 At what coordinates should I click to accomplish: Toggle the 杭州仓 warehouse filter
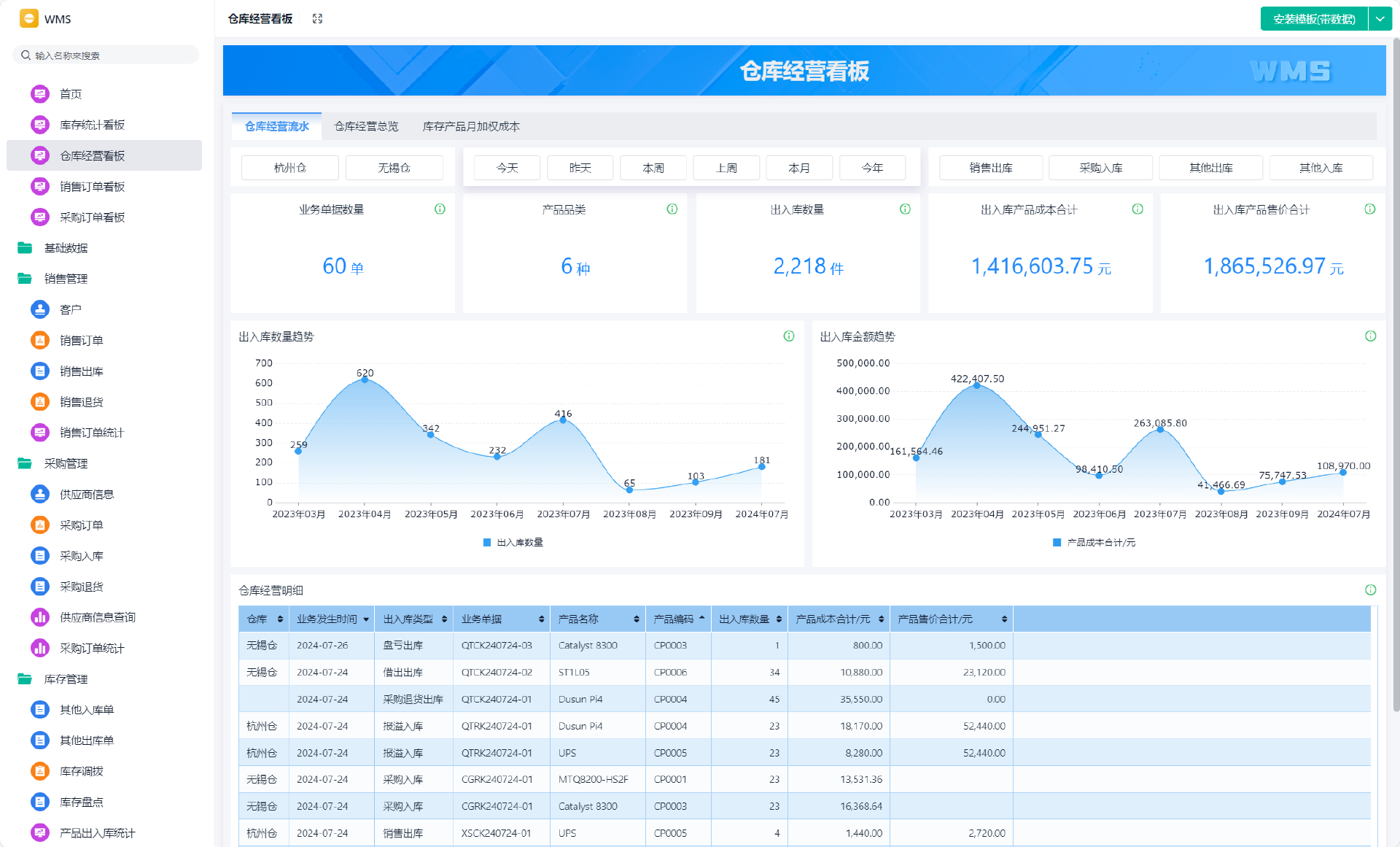[x=289, y=168]
